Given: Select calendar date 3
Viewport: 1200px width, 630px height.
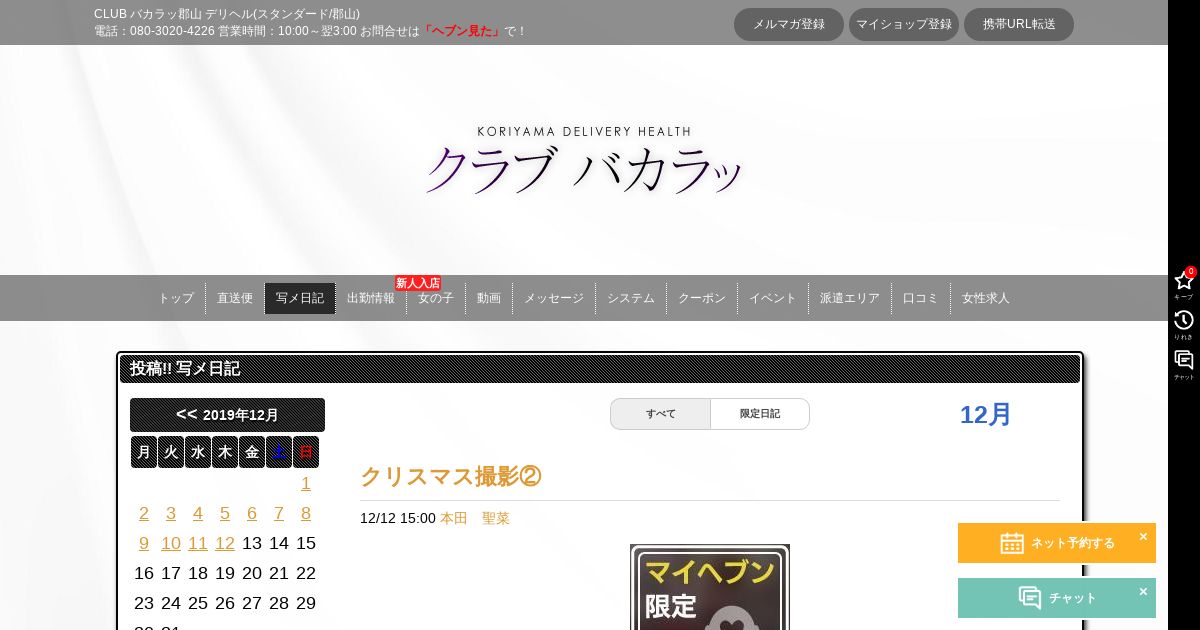Looking at the screenshot, I should (171, 513).
